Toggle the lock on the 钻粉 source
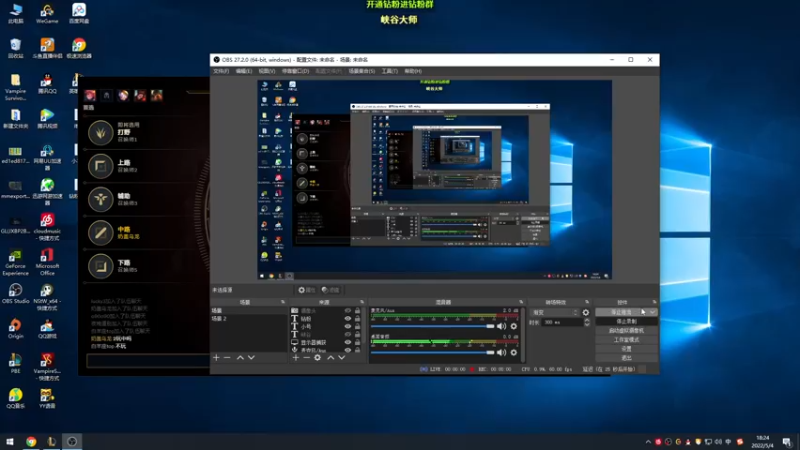 pos(358,318)
